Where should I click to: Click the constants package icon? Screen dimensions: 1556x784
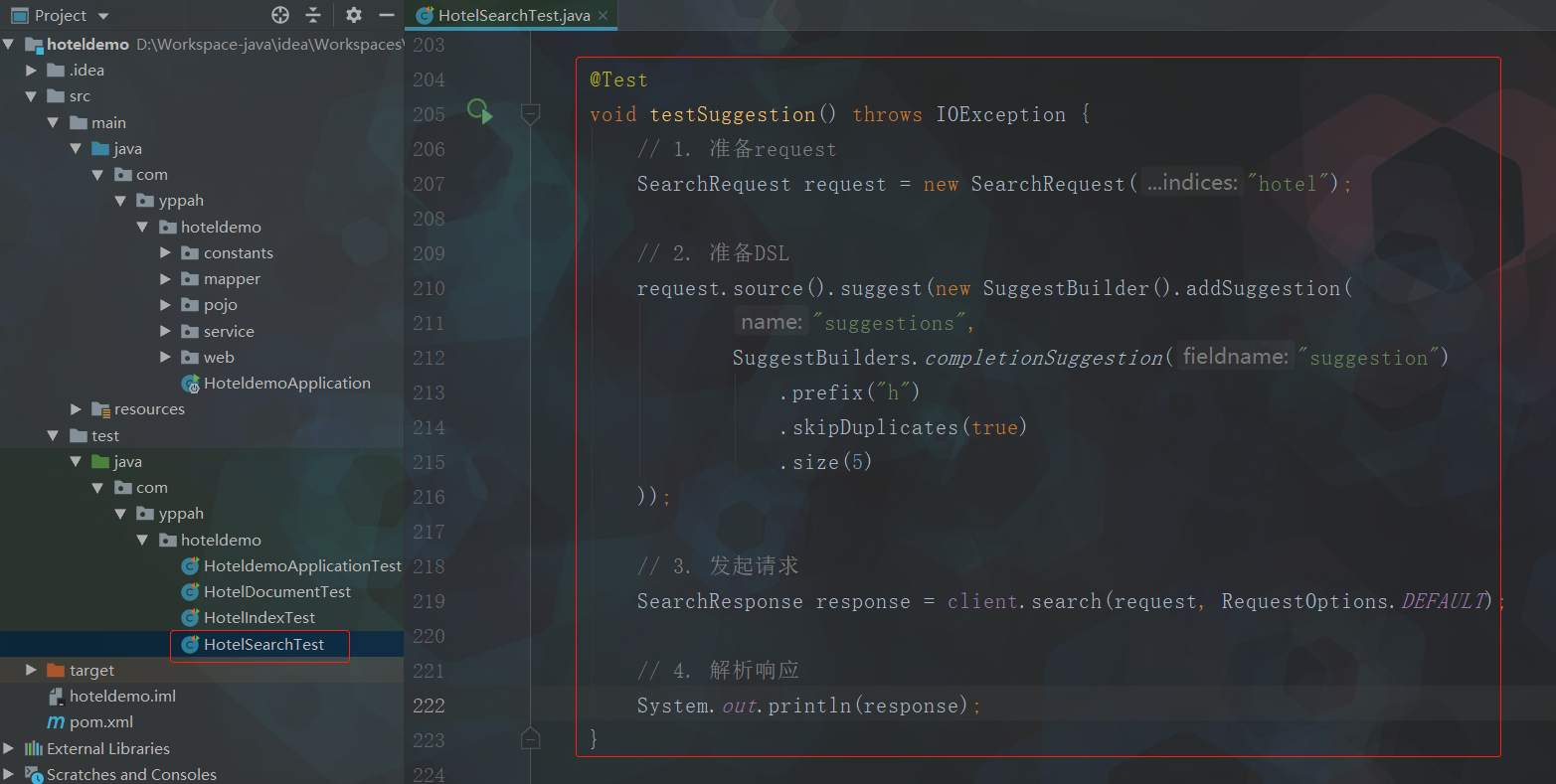190,253
